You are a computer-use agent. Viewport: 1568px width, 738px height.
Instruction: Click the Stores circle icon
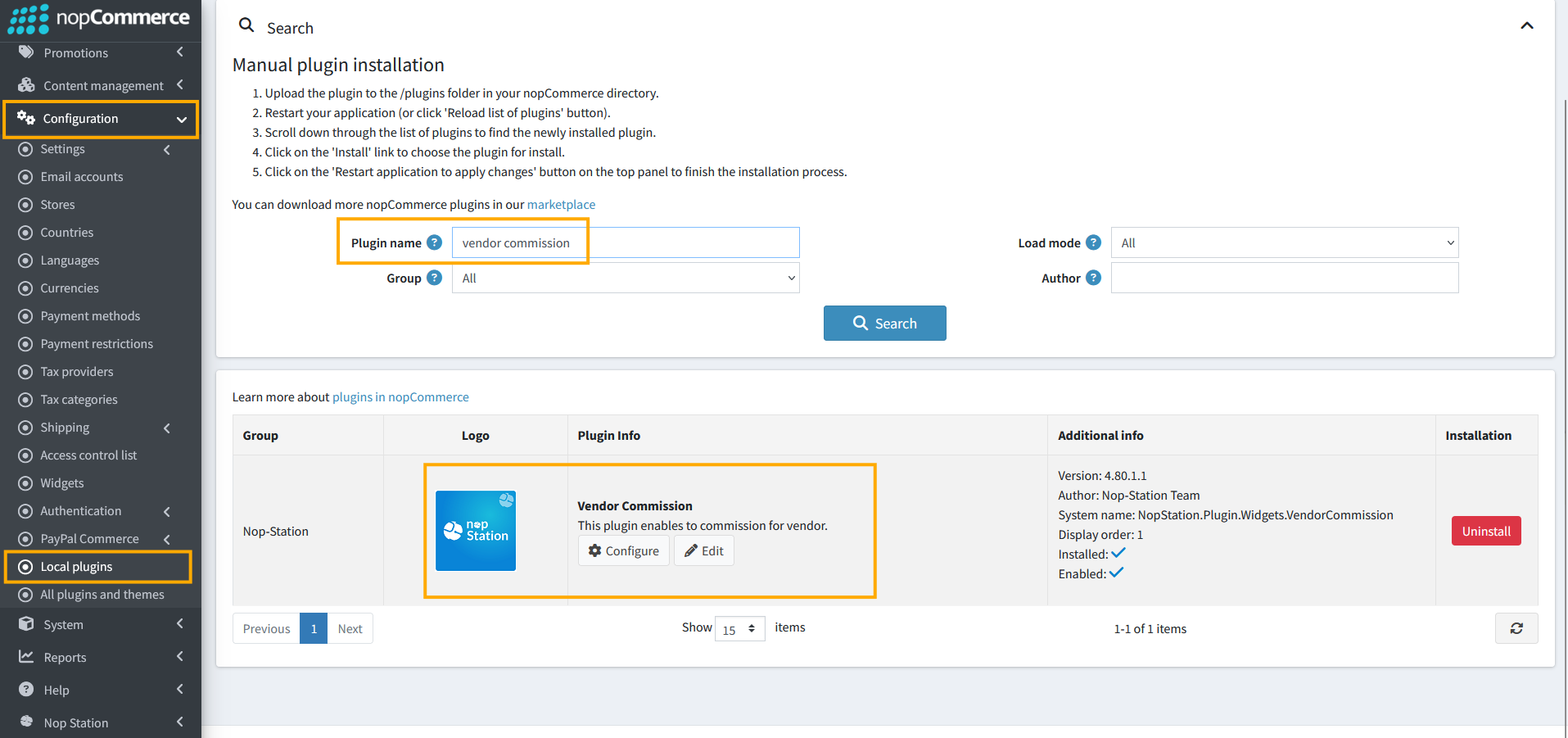(x=25, y=205)
